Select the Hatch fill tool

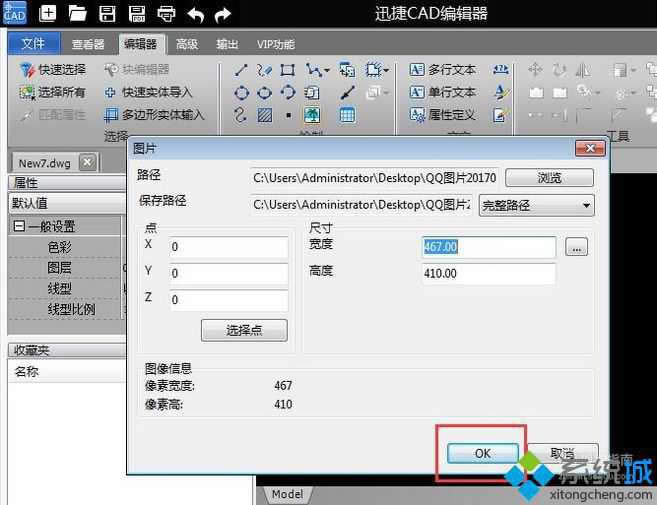[x=264, y=114]
